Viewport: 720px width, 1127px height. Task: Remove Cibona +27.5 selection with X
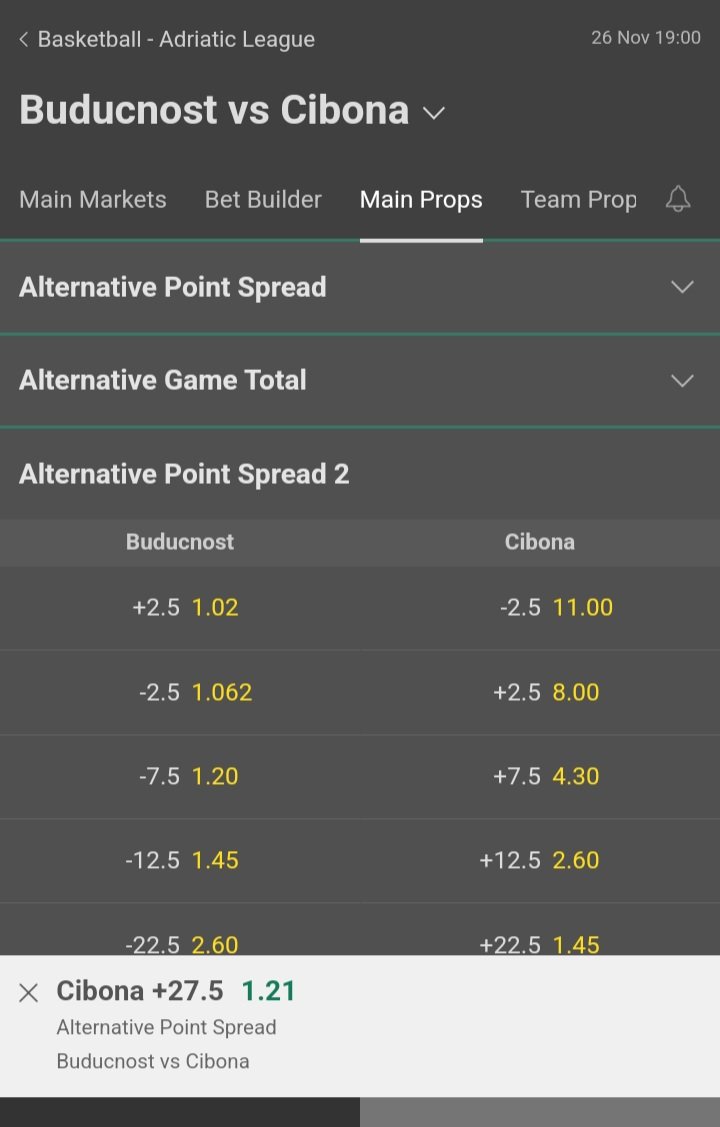(x=29, y=993)
